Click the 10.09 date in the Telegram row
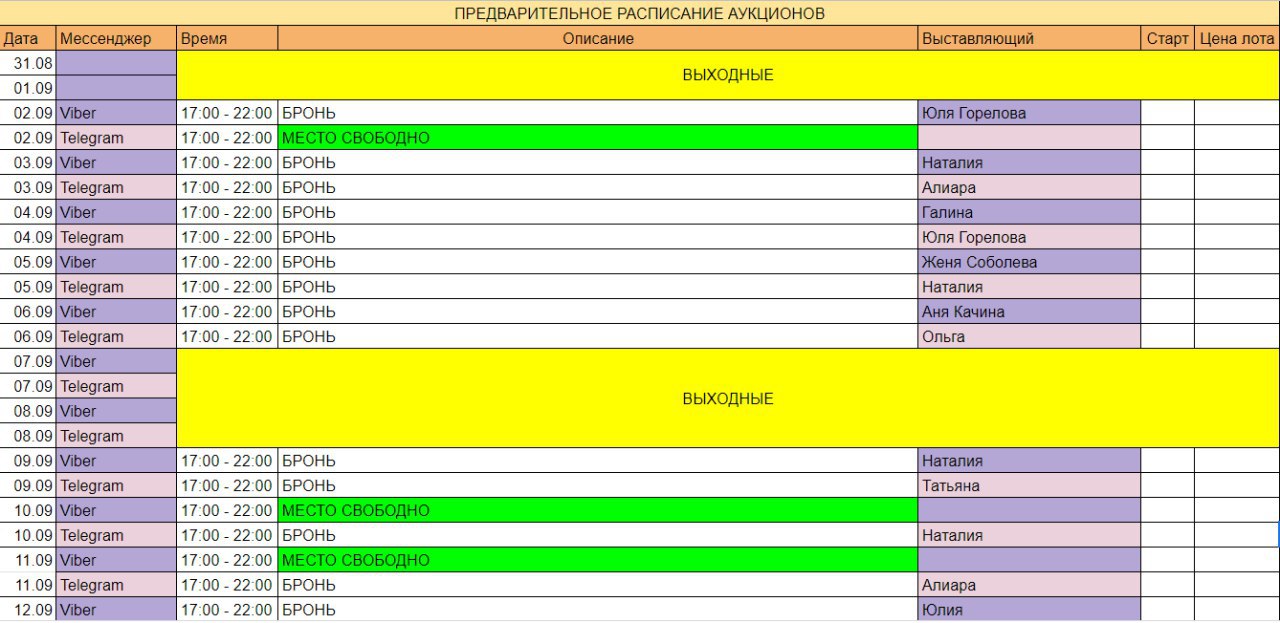The width and height of the screenshot is (1280, 623). click(x=28, y=535)
